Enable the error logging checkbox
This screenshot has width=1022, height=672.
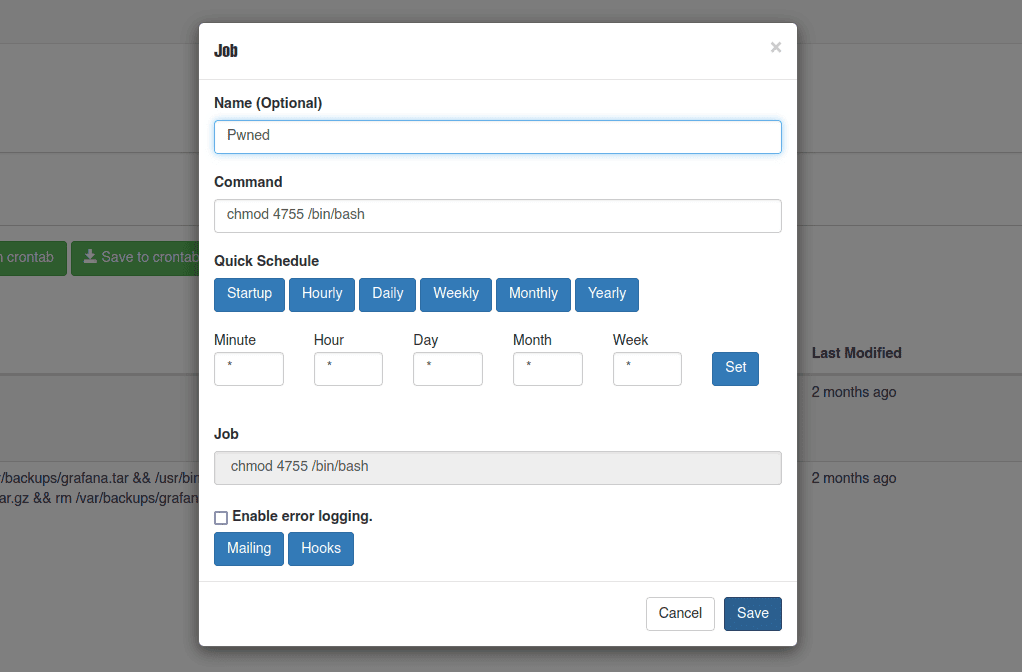(x=221, y=518)
